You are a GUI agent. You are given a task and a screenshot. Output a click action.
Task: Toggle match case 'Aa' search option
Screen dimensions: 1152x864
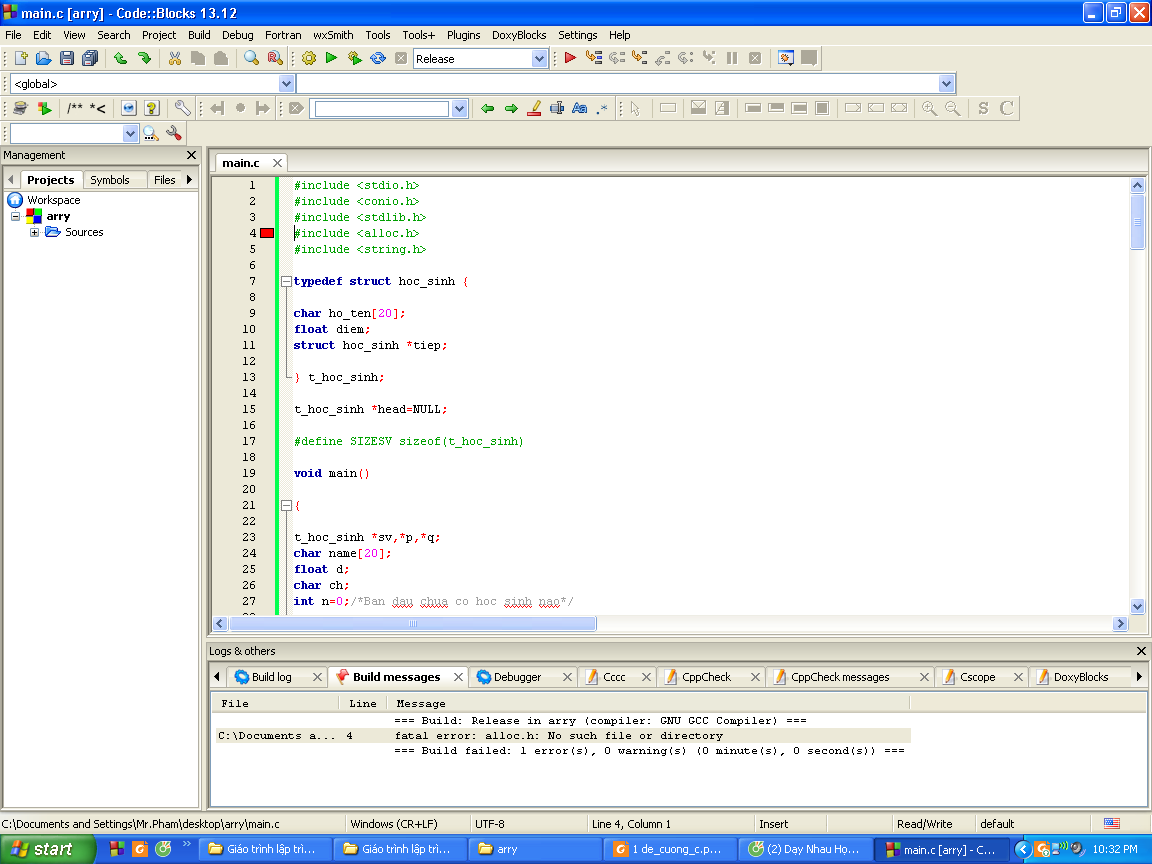point(579,109)
